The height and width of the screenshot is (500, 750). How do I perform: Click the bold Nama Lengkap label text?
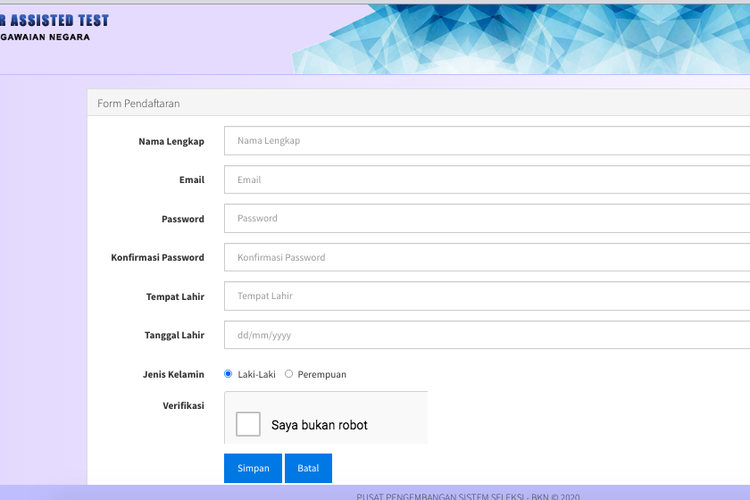click(x=171, y=141)
